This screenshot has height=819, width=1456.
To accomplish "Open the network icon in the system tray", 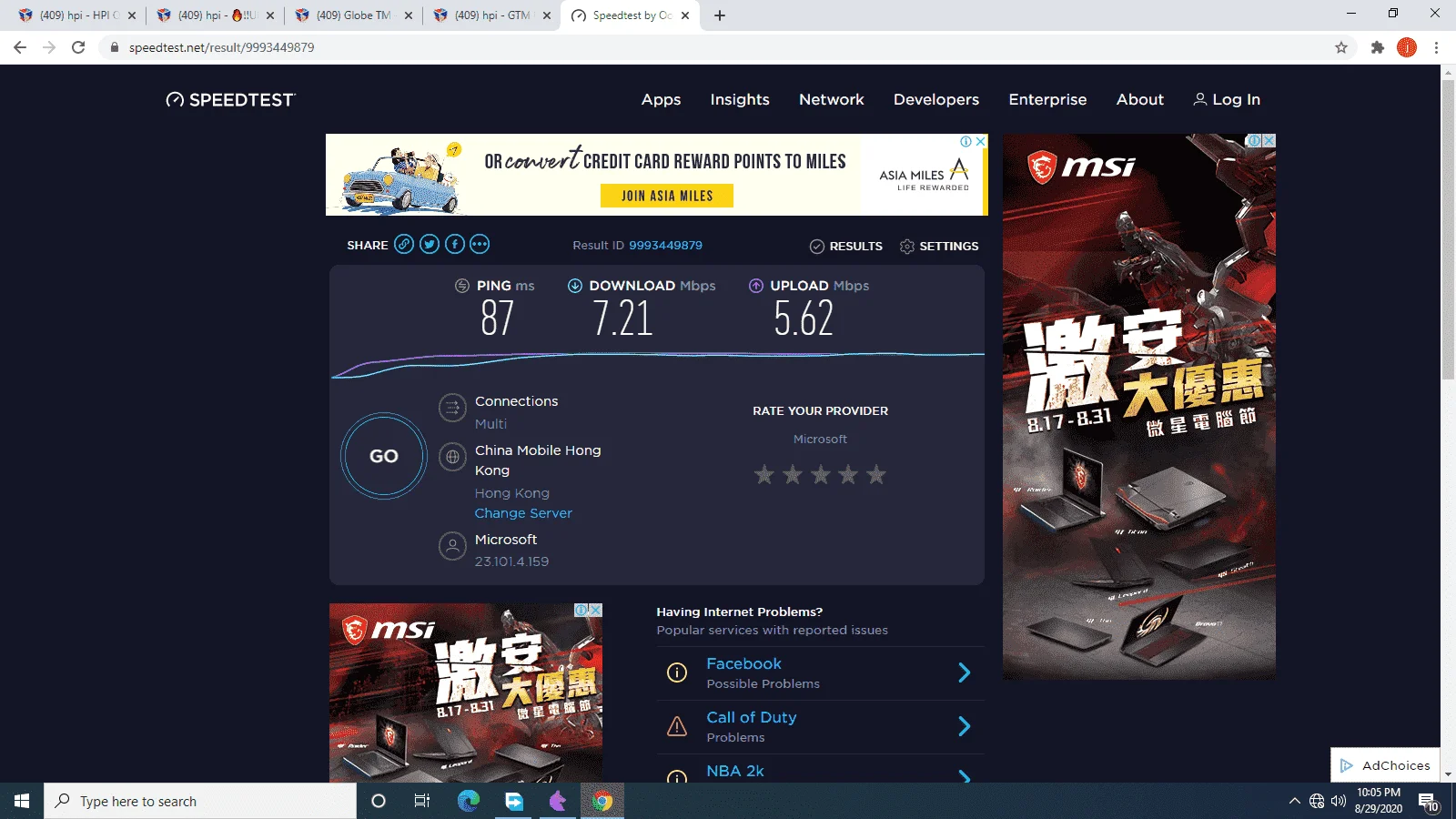I will click(1317, 801).
